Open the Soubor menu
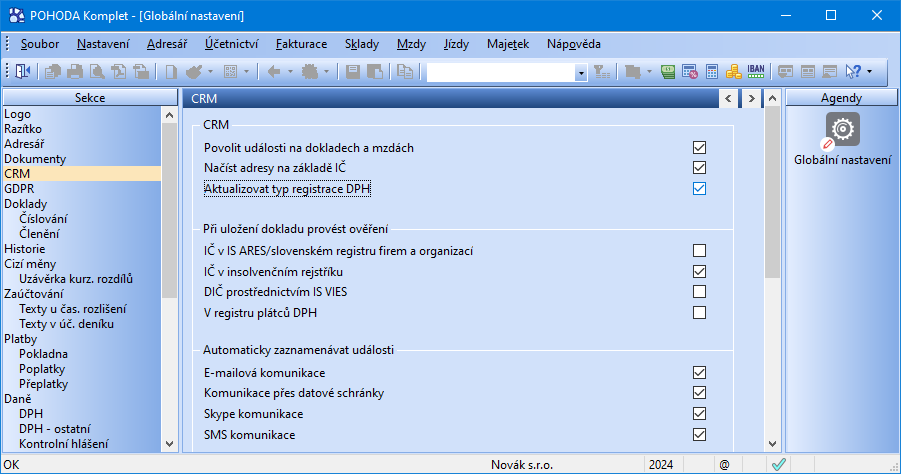Viewport: 901px width, 474px height. 40,44
